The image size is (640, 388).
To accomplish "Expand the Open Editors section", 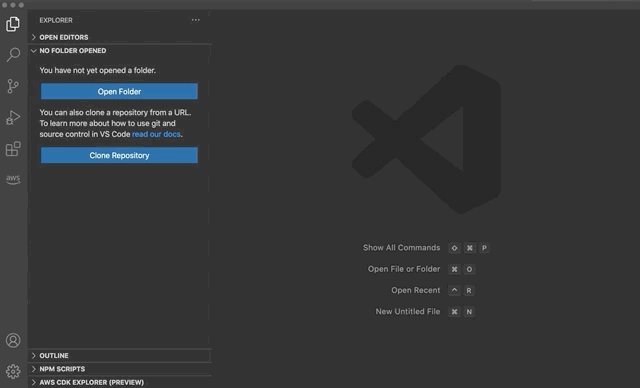I will pyautogui.click(x=119, y=37).
